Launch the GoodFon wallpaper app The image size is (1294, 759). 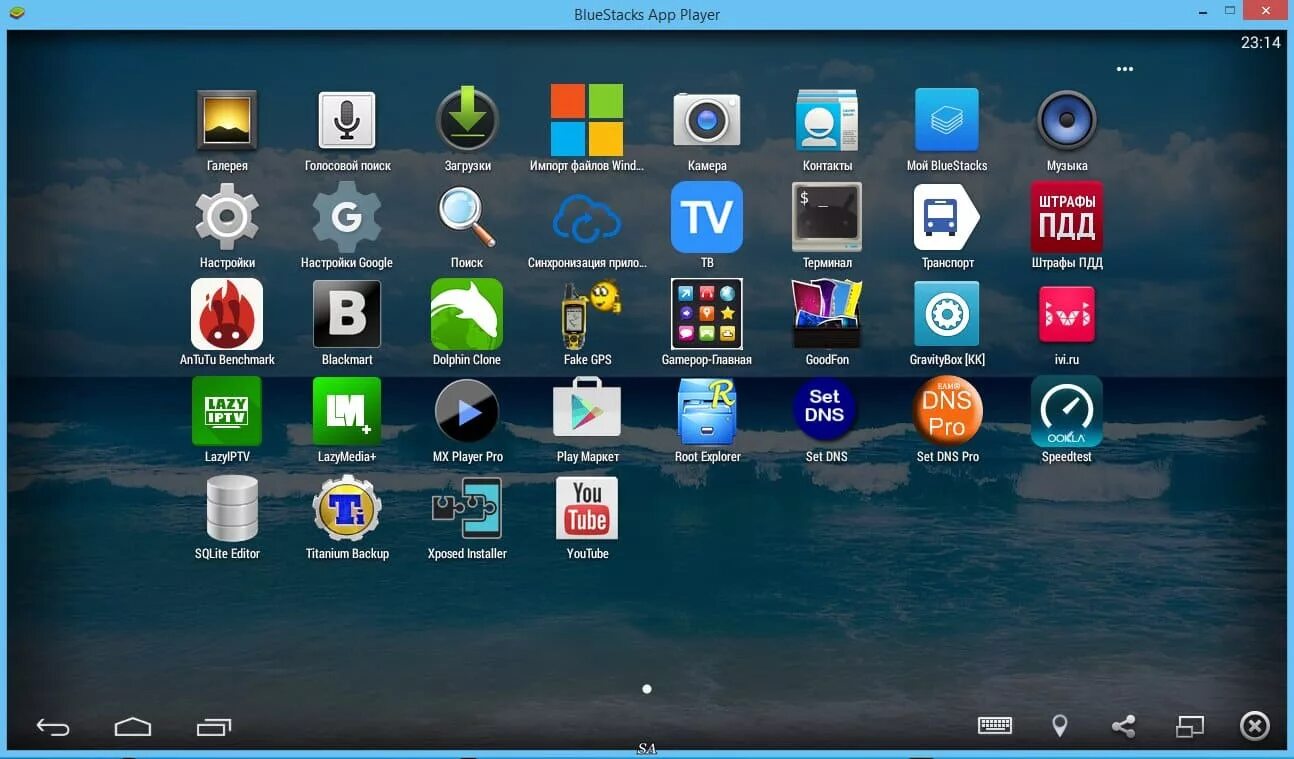click(827, 314)
